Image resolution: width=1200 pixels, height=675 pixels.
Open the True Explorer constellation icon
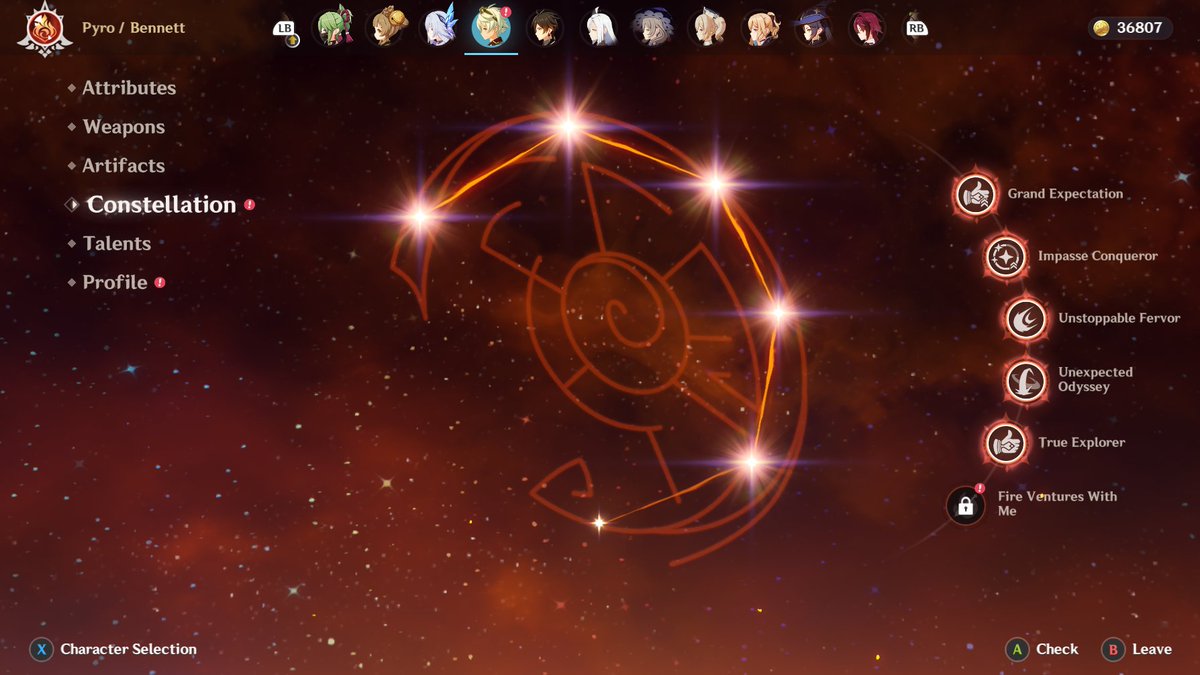[1005, 443]
